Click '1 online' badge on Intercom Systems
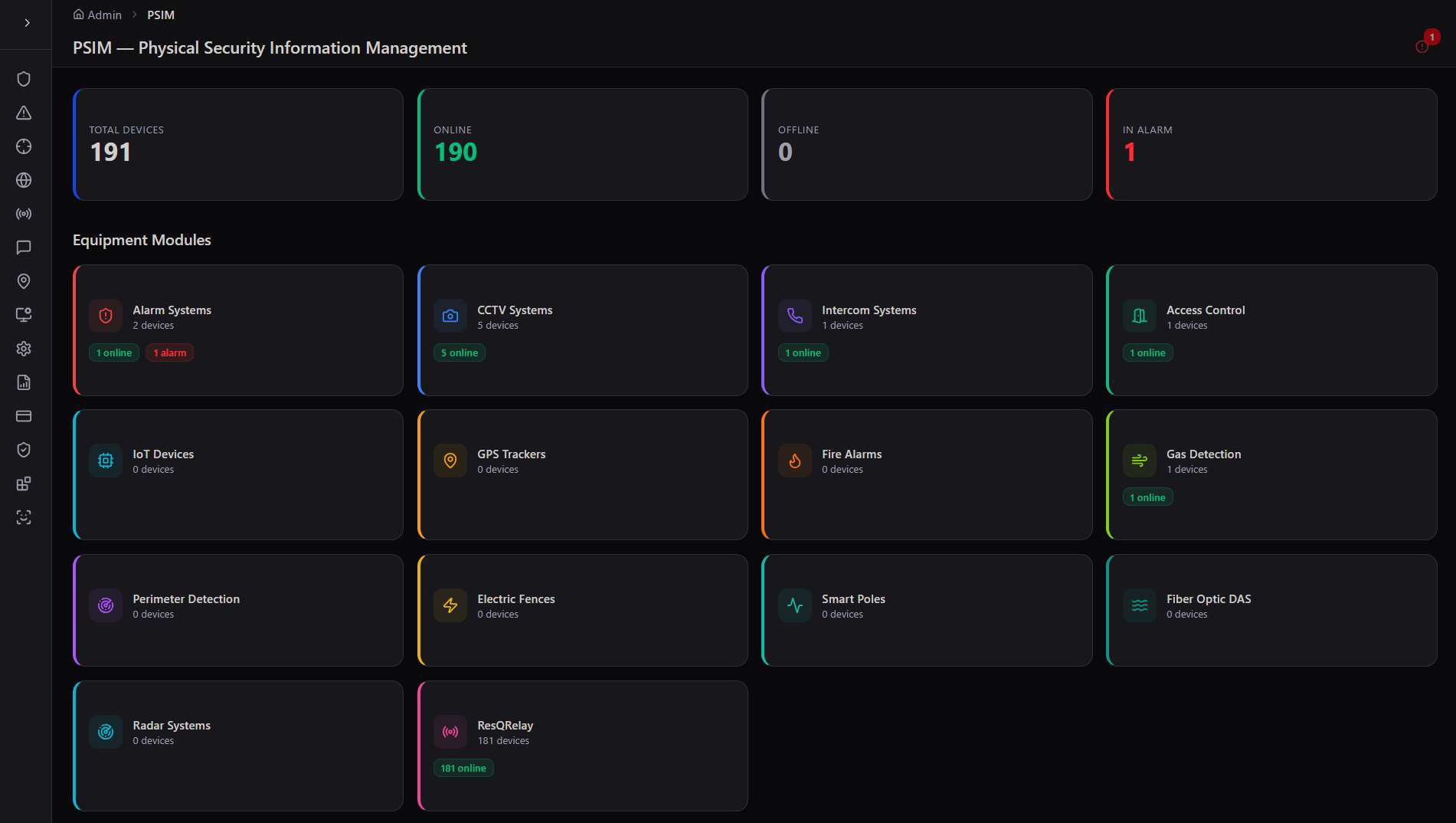This screenshot has width=1456, height=823. [803, 352]
